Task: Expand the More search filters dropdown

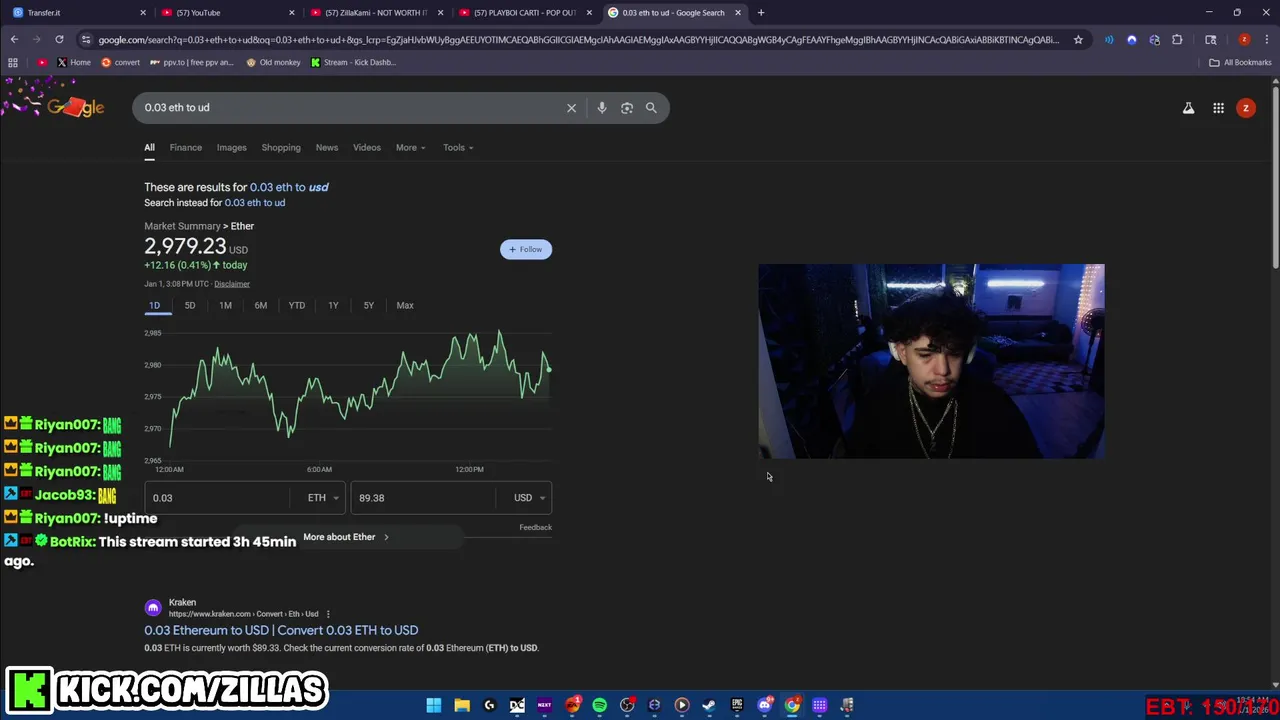Action: pyautogui.click(x=410, y=148)
